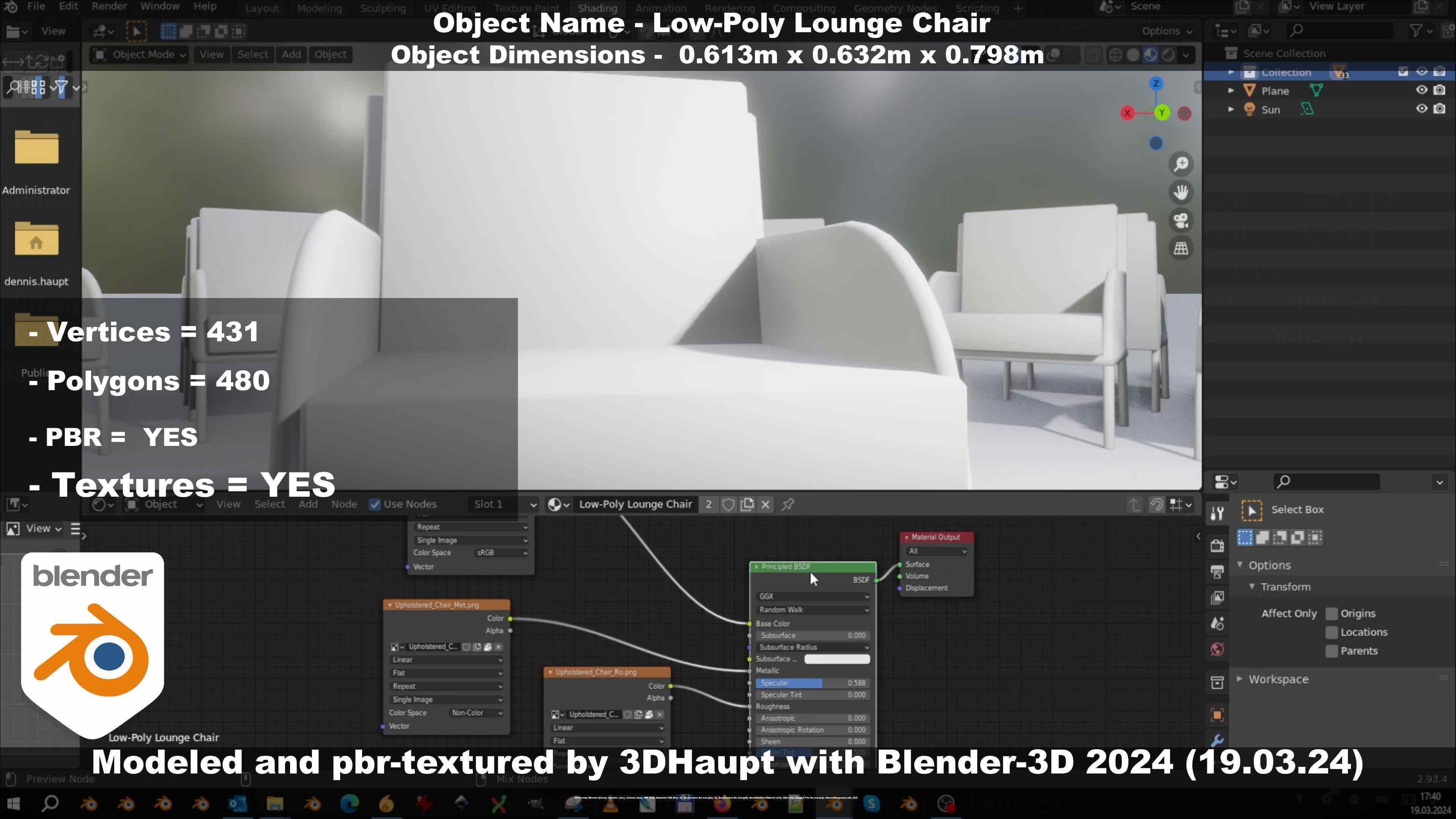1456x819 pixels.
Task: Open the Modifiers properties tab
Action: (1218, 739)
